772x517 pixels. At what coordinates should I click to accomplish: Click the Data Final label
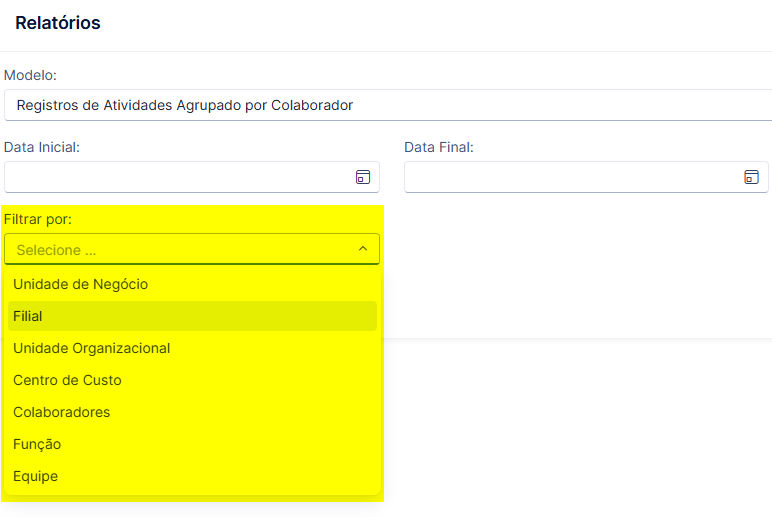[439, 147]
